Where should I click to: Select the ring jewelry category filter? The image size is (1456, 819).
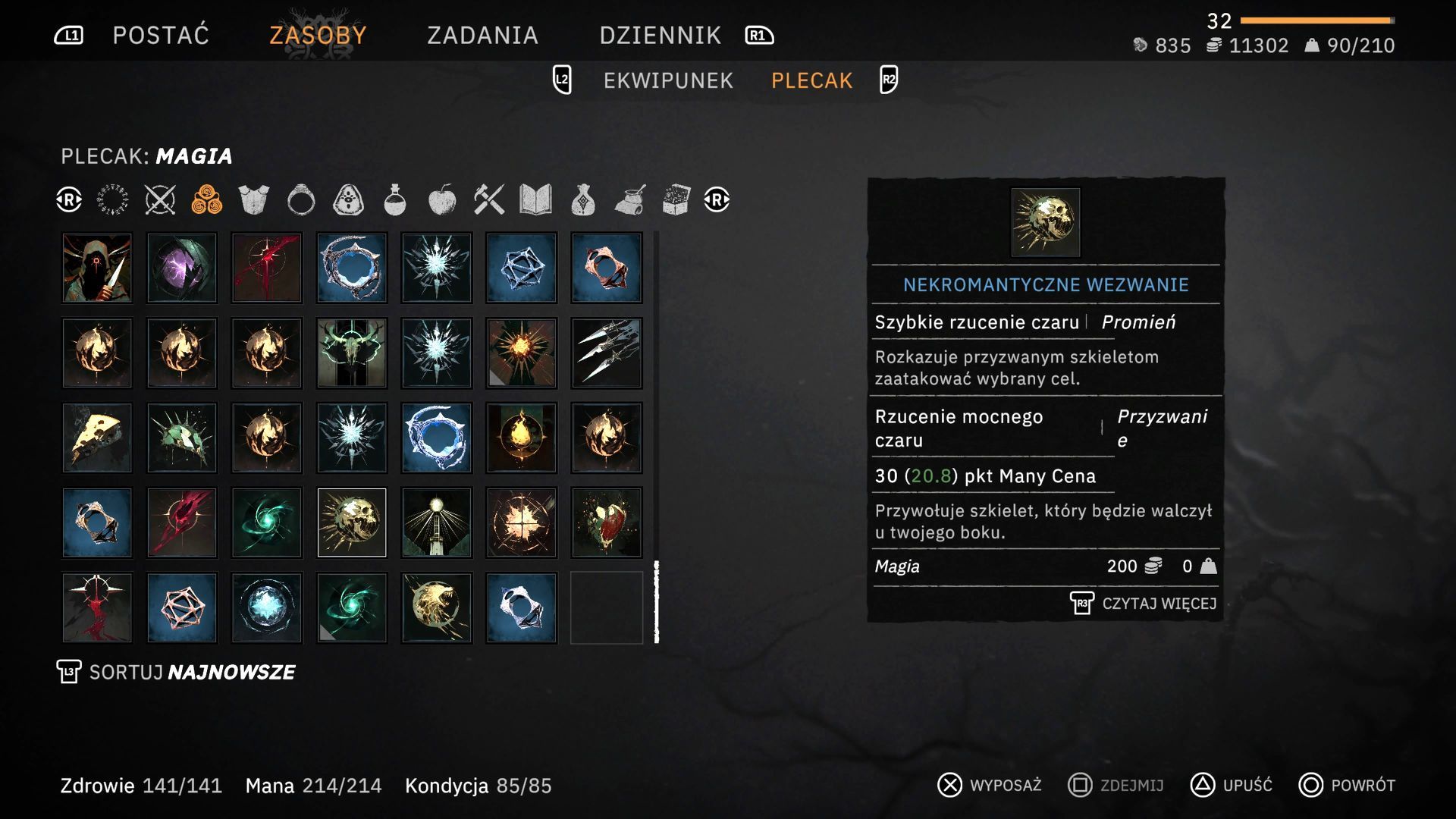(x=301, y=200)
